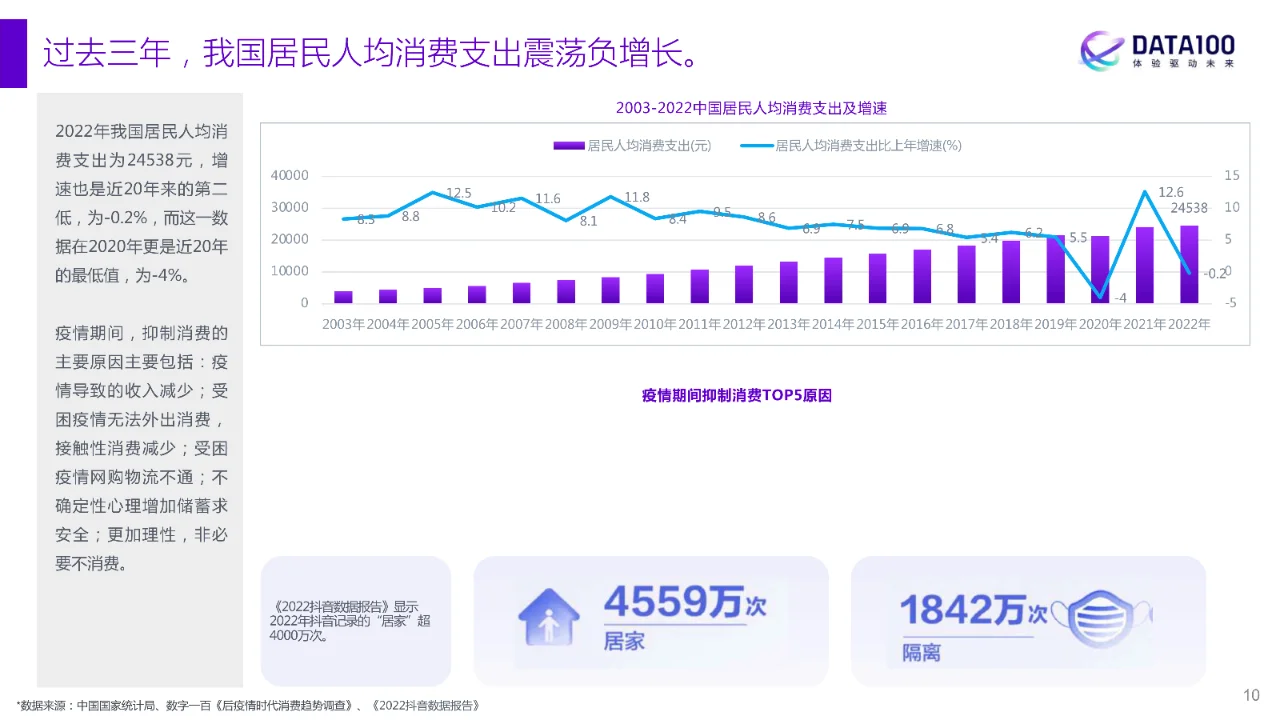The image size is (1280, 720).
Task: Click the purple bar legend swatch
Action: (569, 145)
